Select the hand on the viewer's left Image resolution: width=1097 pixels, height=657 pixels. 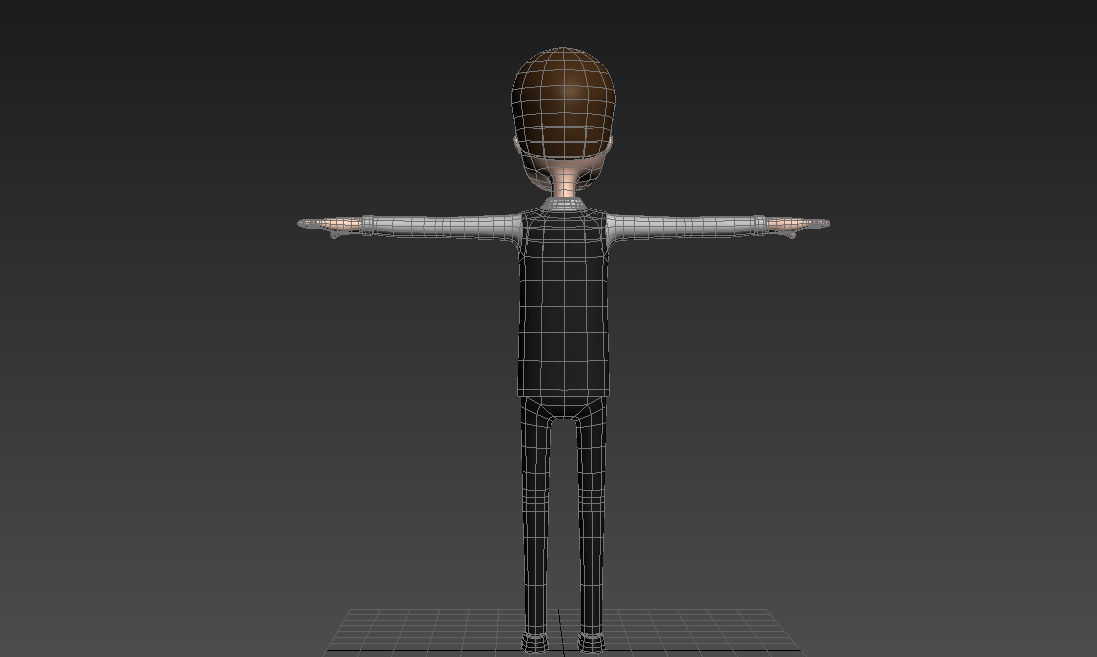[x=330, y=225]
